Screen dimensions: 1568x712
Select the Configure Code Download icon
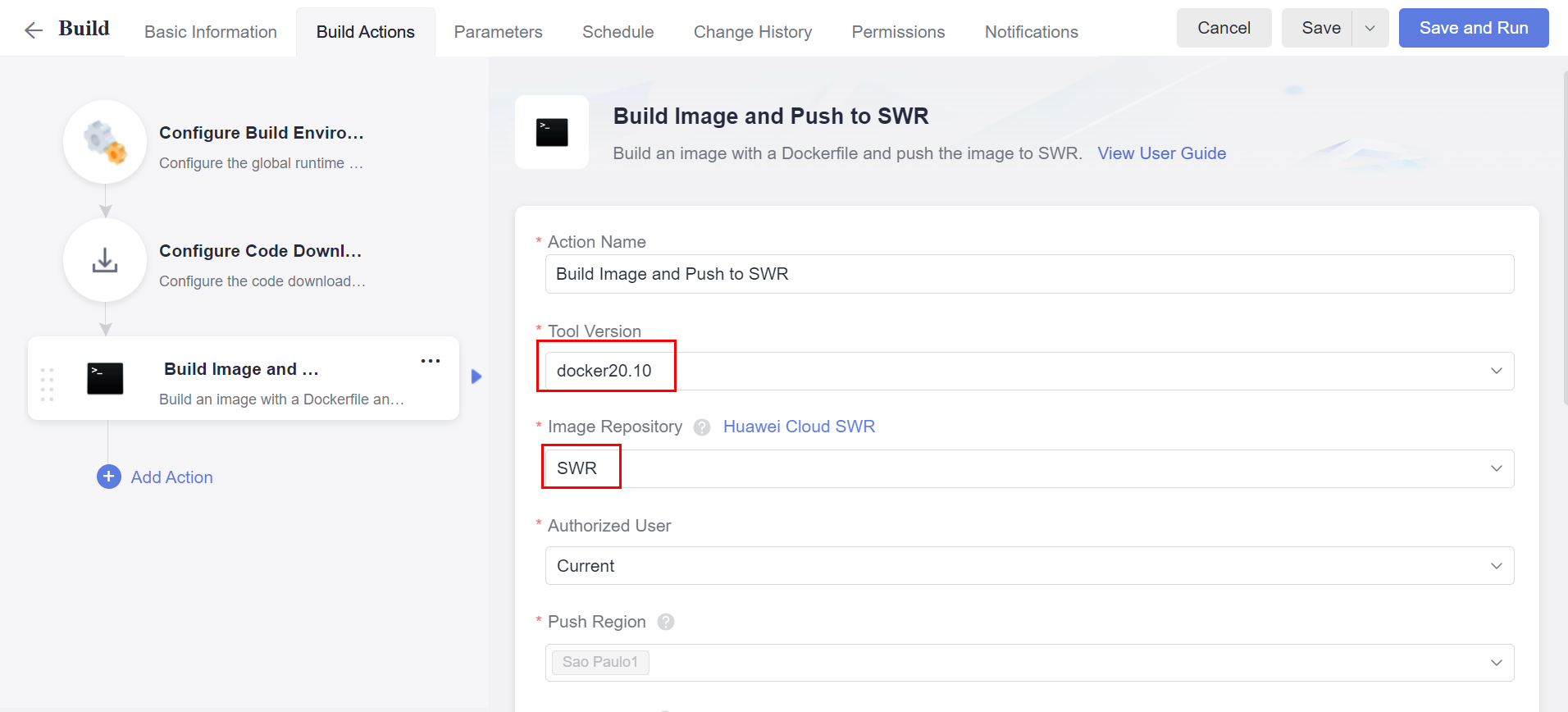click(x=105, y=260)
